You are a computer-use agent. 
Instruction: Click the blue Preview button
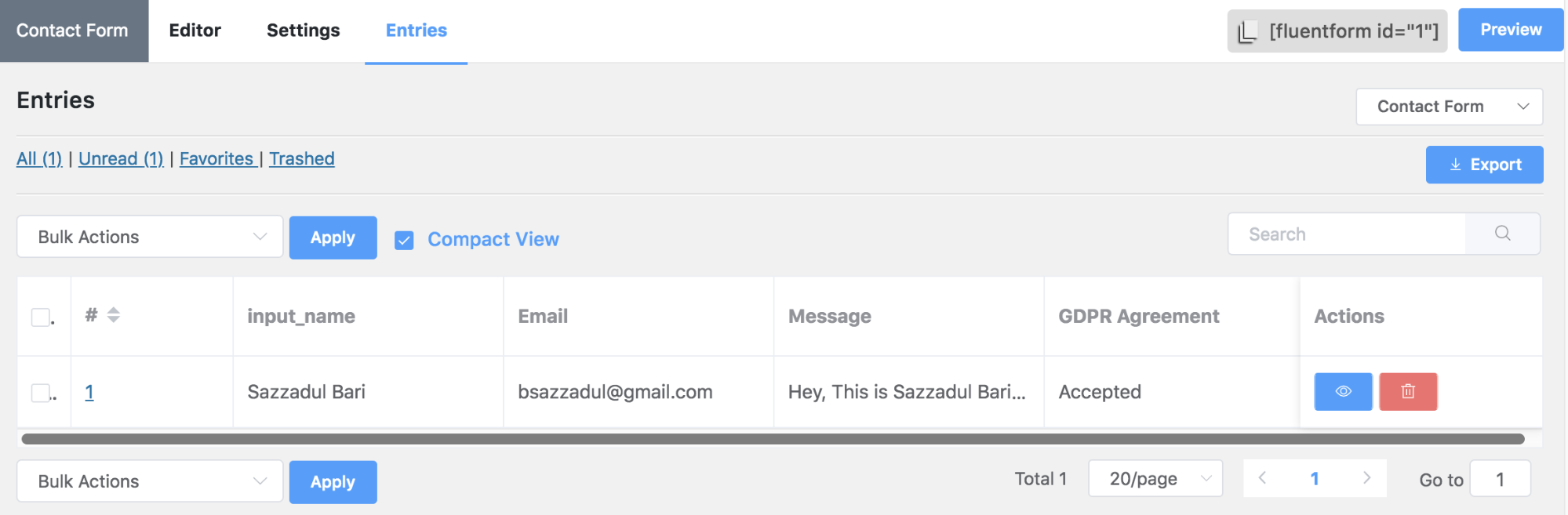(1510, 30)
